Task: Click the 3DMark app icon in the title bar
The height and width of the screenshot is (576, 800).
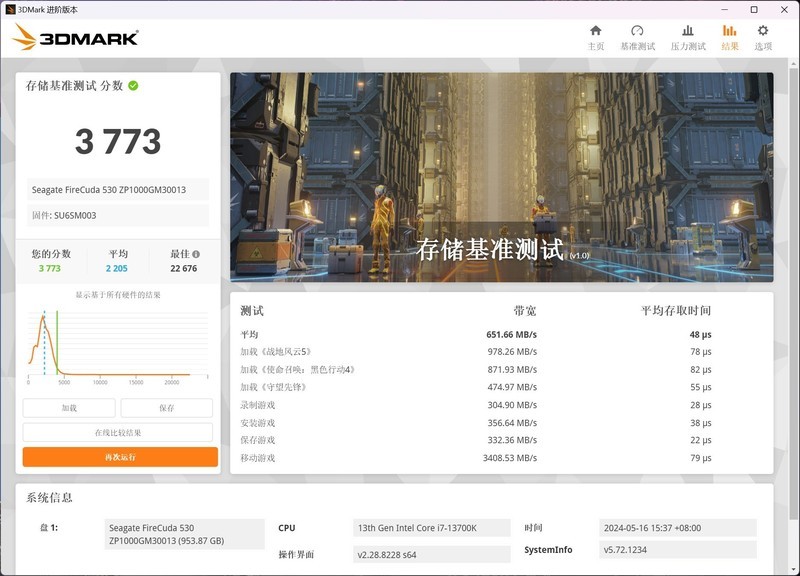Action: click(x=10, y=9)
